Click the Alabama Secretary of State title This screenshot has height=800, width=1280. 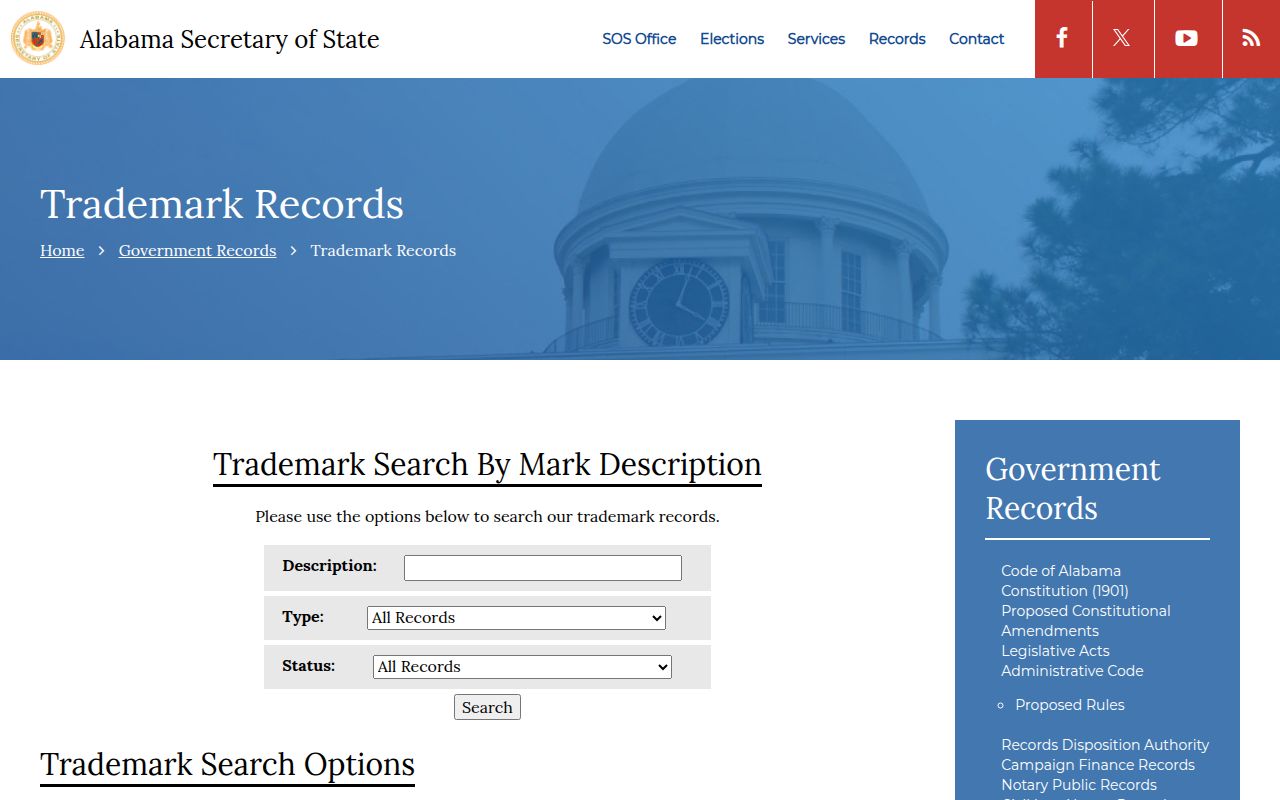pos(229,39)
